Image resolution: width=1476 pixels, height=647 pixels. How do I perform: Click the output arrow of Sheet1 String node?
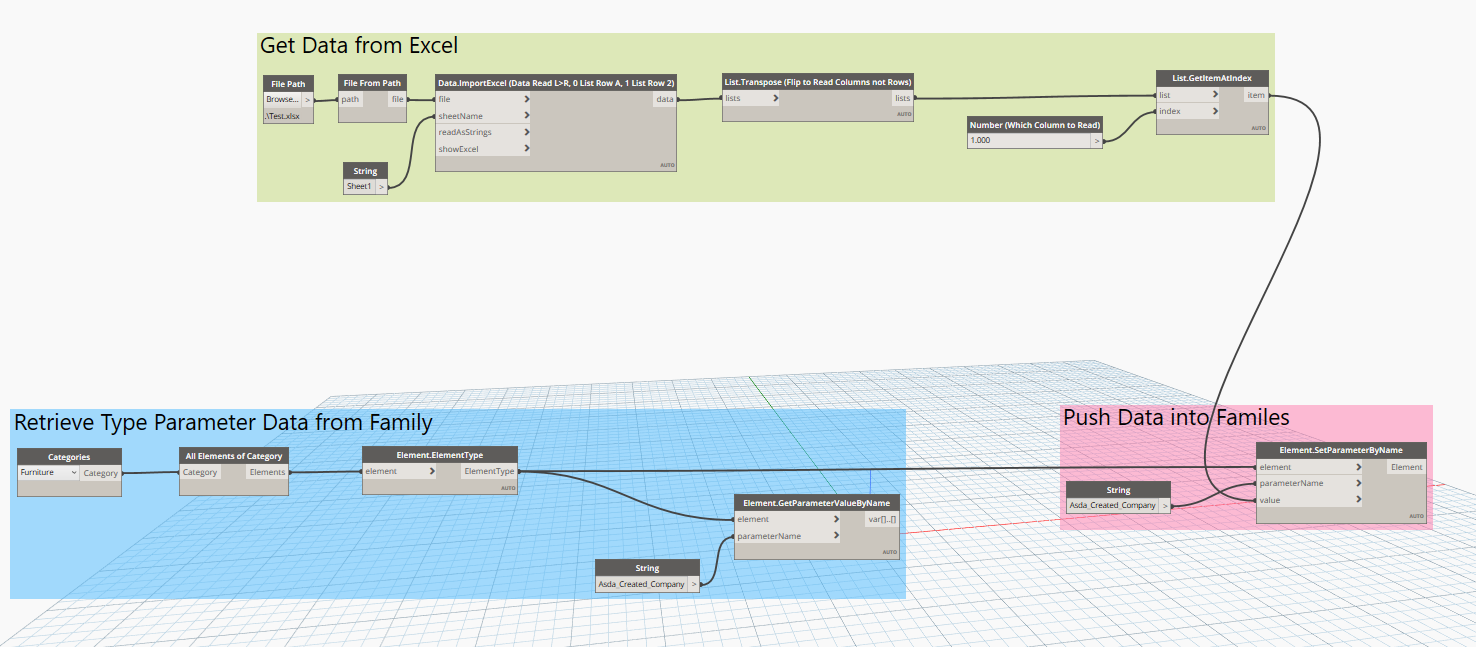coord(381,186)
